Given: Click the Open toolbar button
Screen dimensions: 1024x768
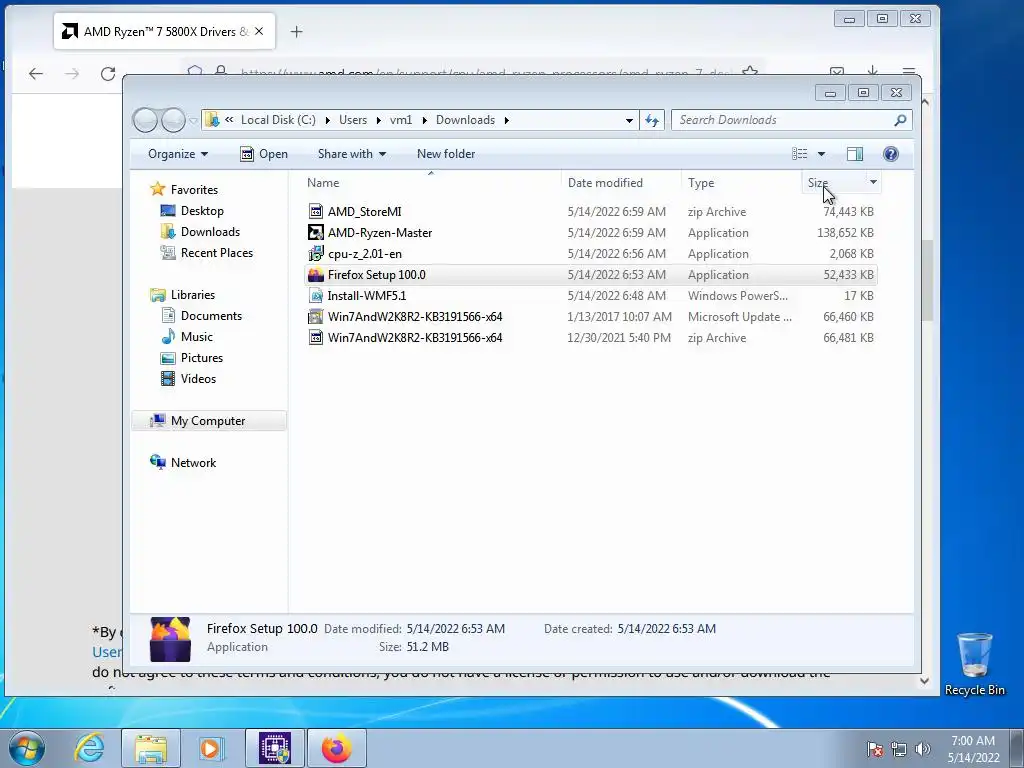Looking at the screenshot, I should 264,153.
